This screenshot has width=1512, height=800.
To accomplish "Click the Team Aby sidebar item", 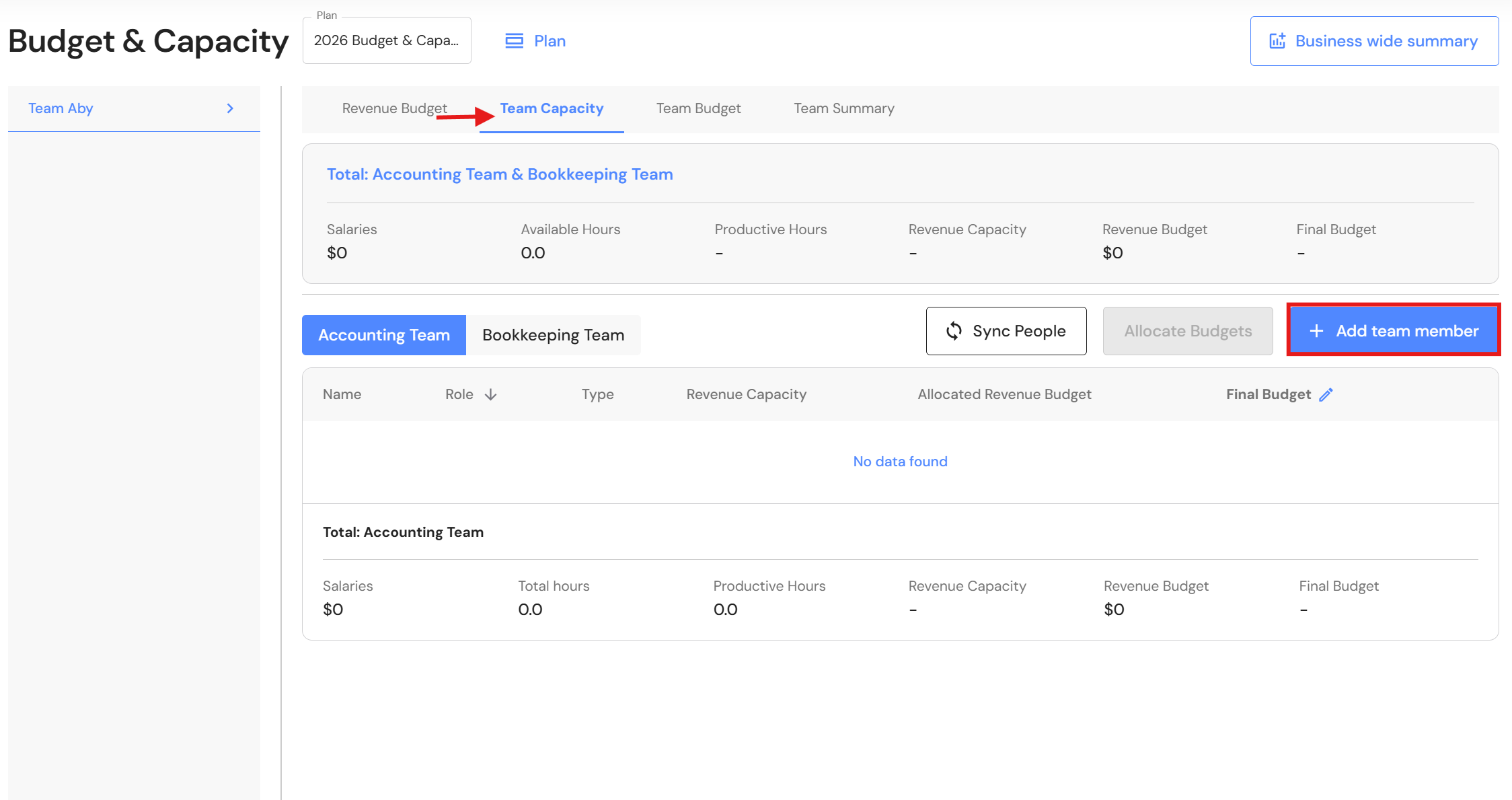I will (x=61, y=108).
